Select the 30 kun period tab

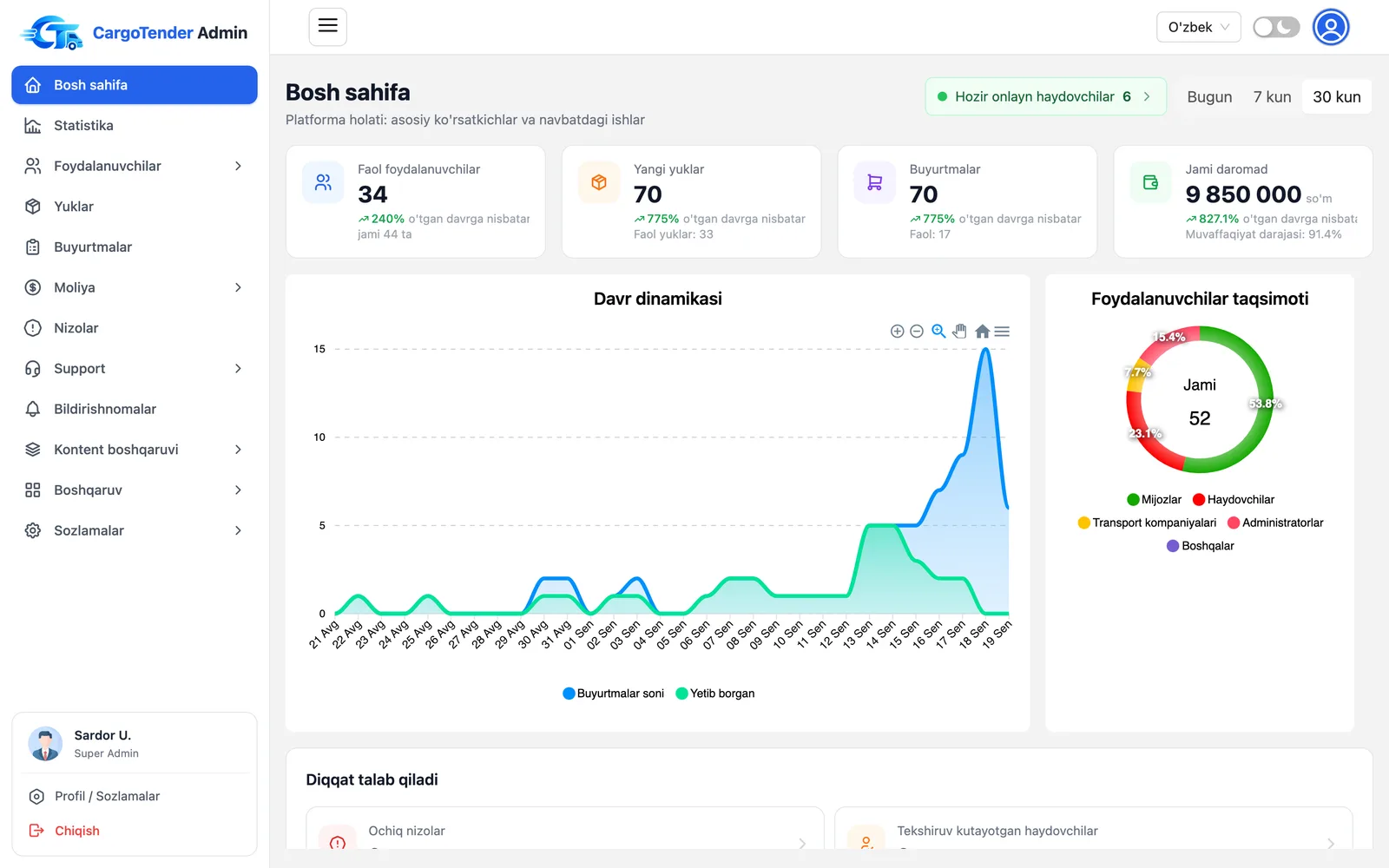[x=1337, y=97]
